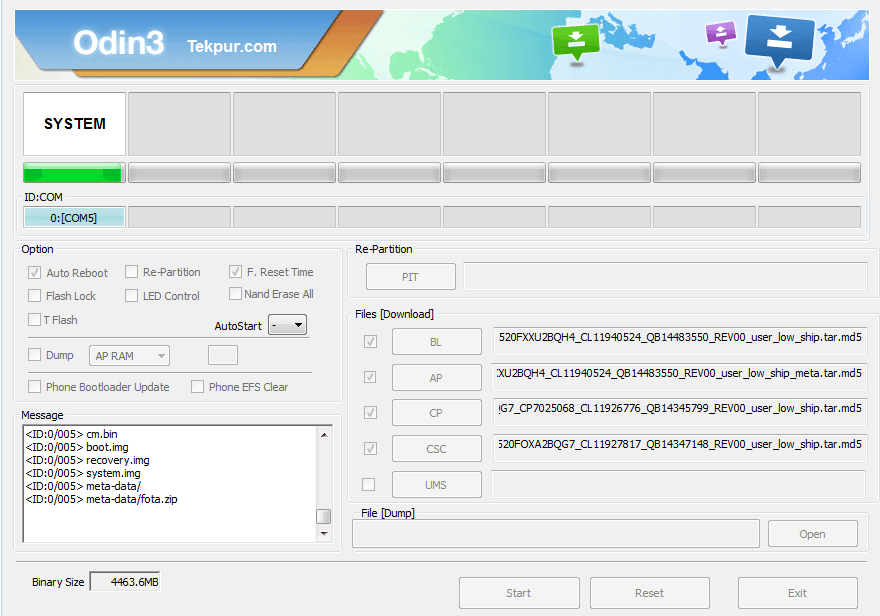Check Phone Bootloader Update
The height and width of the screenshot is (616, 880).
pyautogui.click(x=35, y=387)
